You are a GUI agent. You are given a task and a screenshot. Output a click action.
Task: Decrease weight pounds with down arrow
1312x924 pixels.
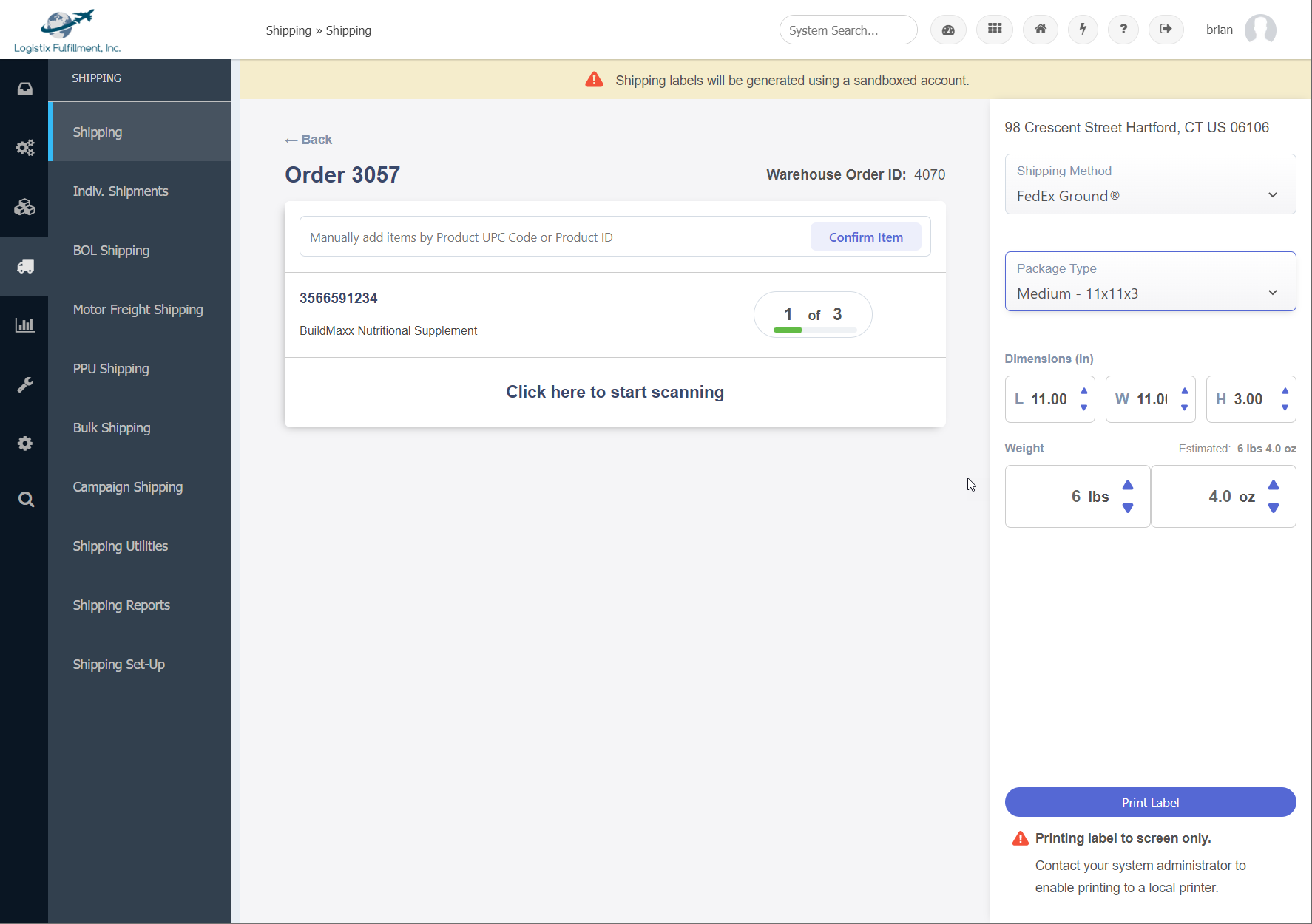[1128, 508]
